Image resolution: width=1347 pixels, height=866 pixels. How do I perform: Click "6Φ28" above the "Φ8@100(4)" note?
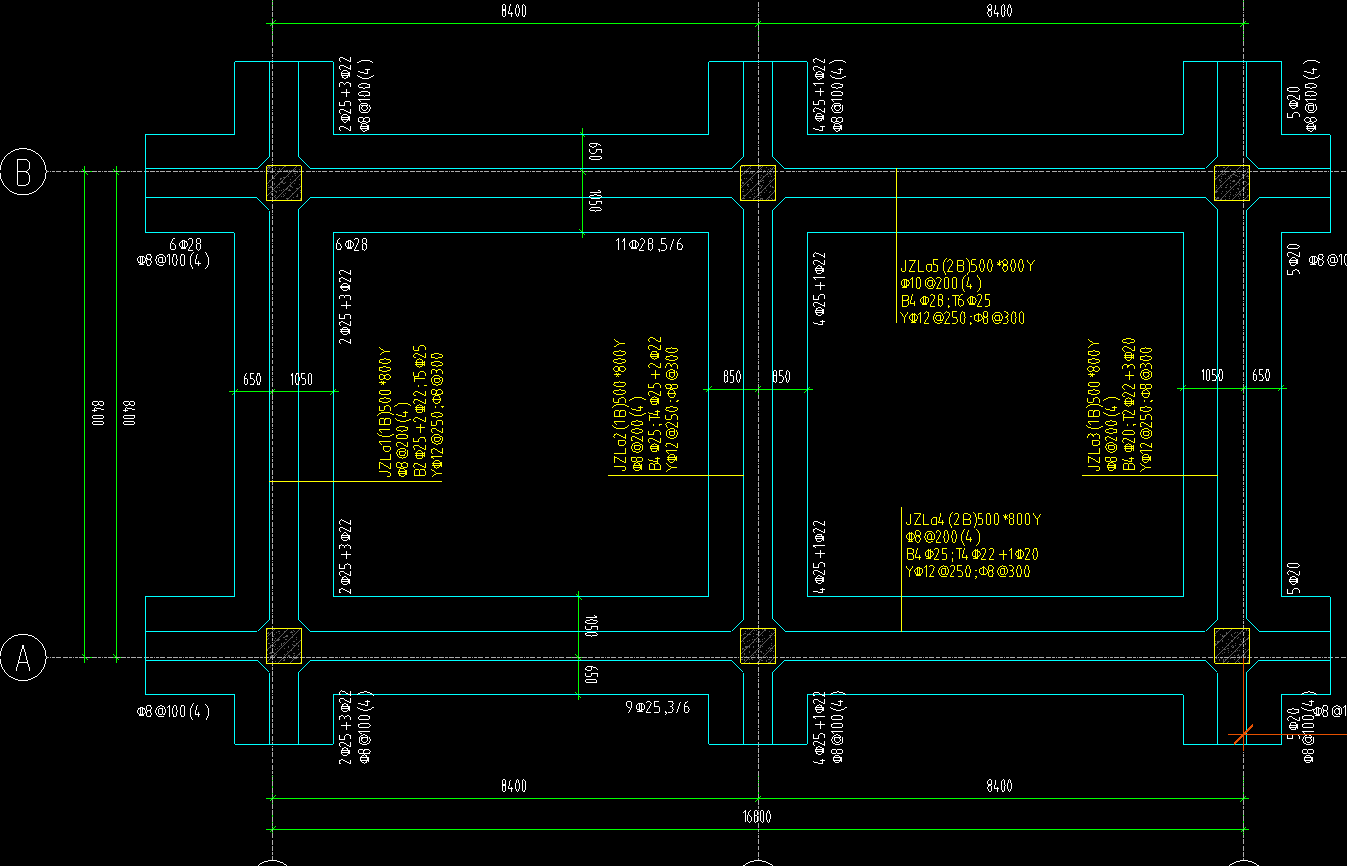[x=186, y=245]
